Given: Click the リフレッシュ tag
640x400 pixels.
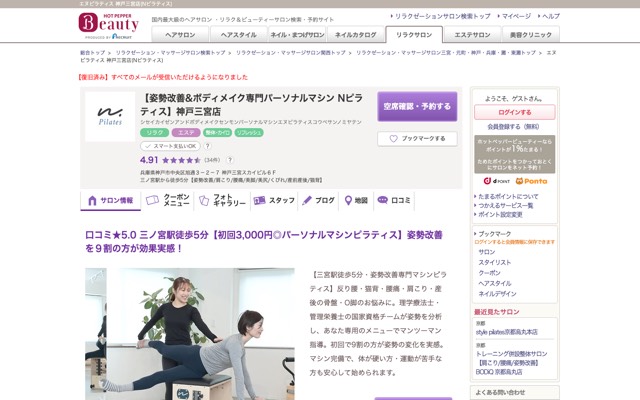Looking at the screenshot, I should pyautogui.click(x=249, y=133).
